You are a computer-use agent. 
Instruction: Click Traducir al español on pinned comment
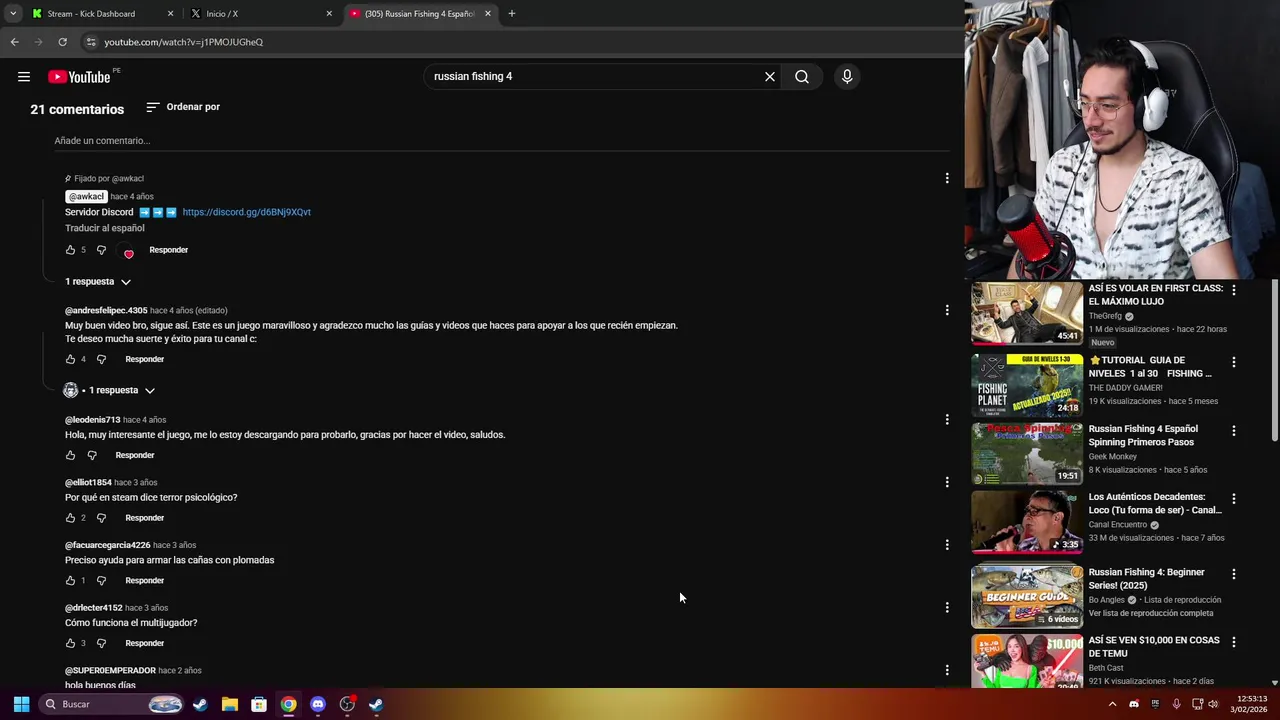click(105, 228)
